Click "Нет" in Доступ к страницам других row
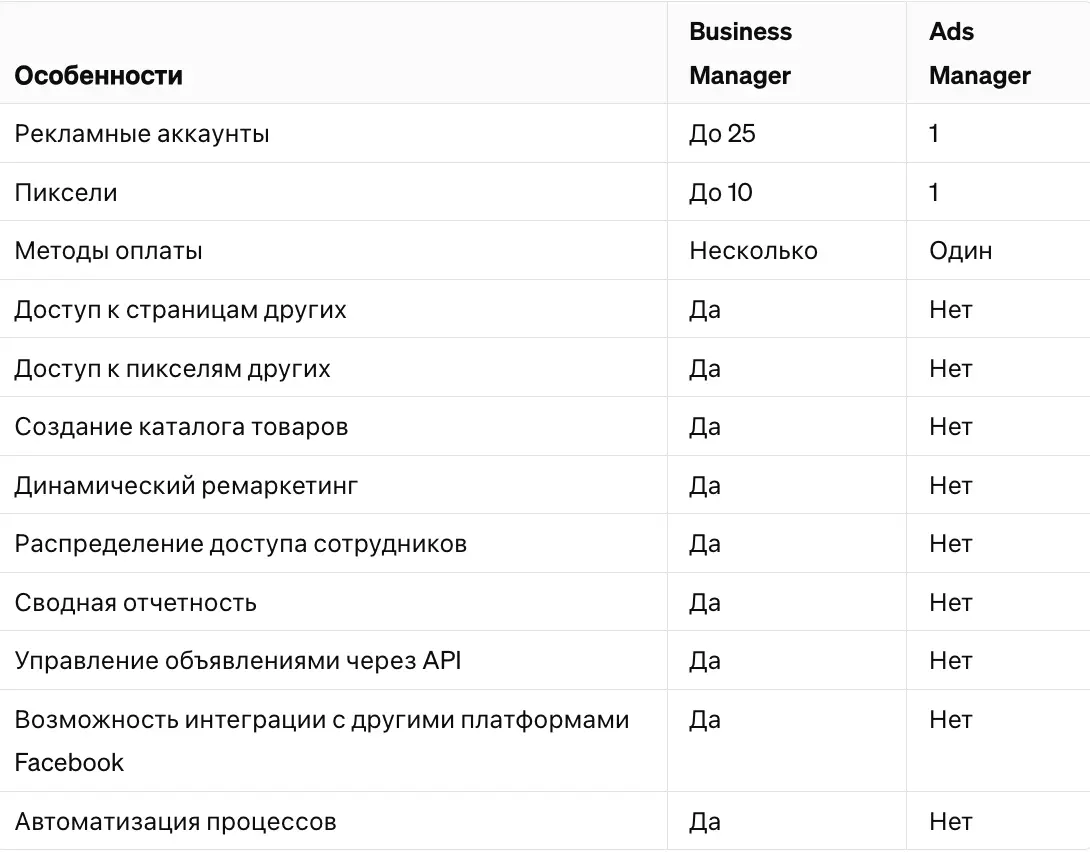The width and height of the screenshot is (1090, 852). click(x=950, y=309)
